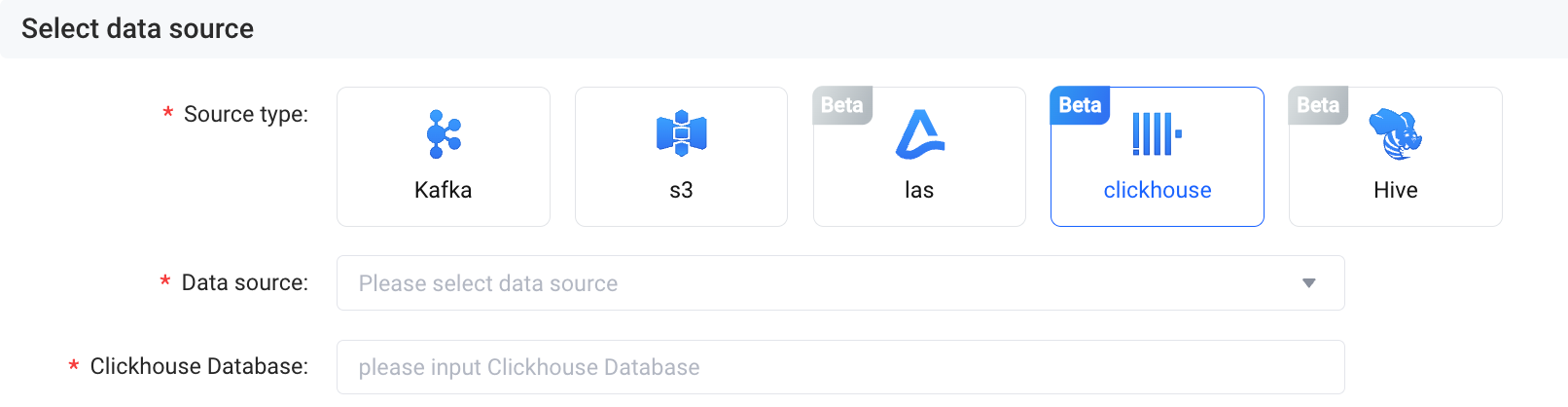Click the 'Select data source' section header
The height and width of the screenshot is (407, 1568).
pos(137,29)
